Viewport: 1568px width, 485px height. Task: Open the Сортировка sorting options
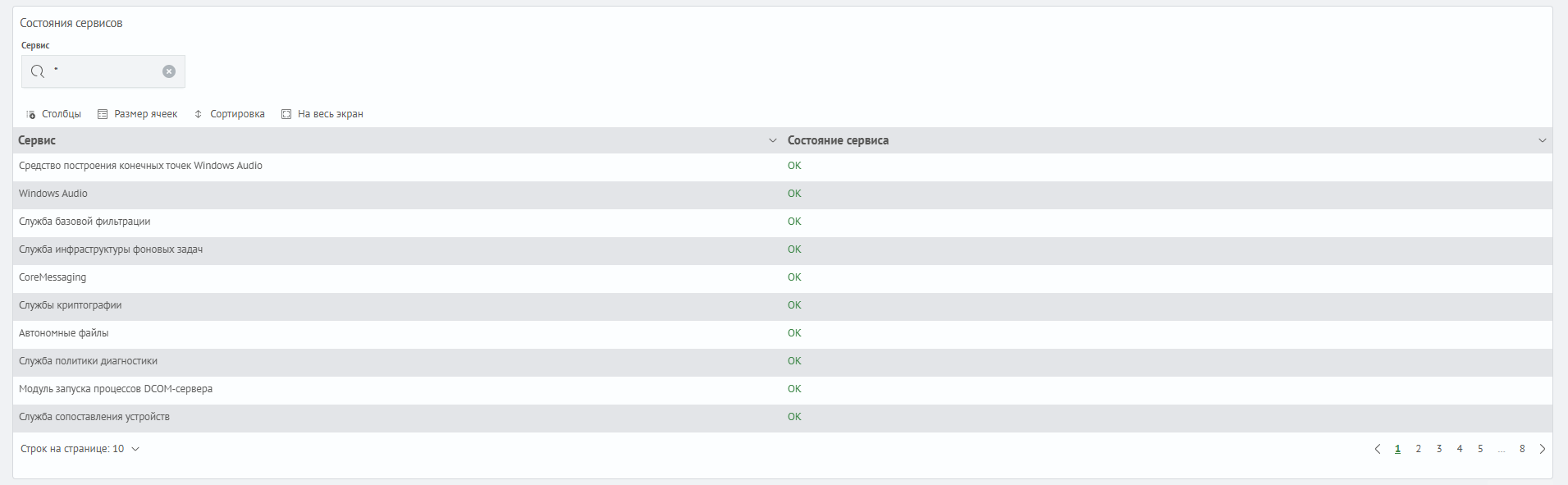[230, 114]
